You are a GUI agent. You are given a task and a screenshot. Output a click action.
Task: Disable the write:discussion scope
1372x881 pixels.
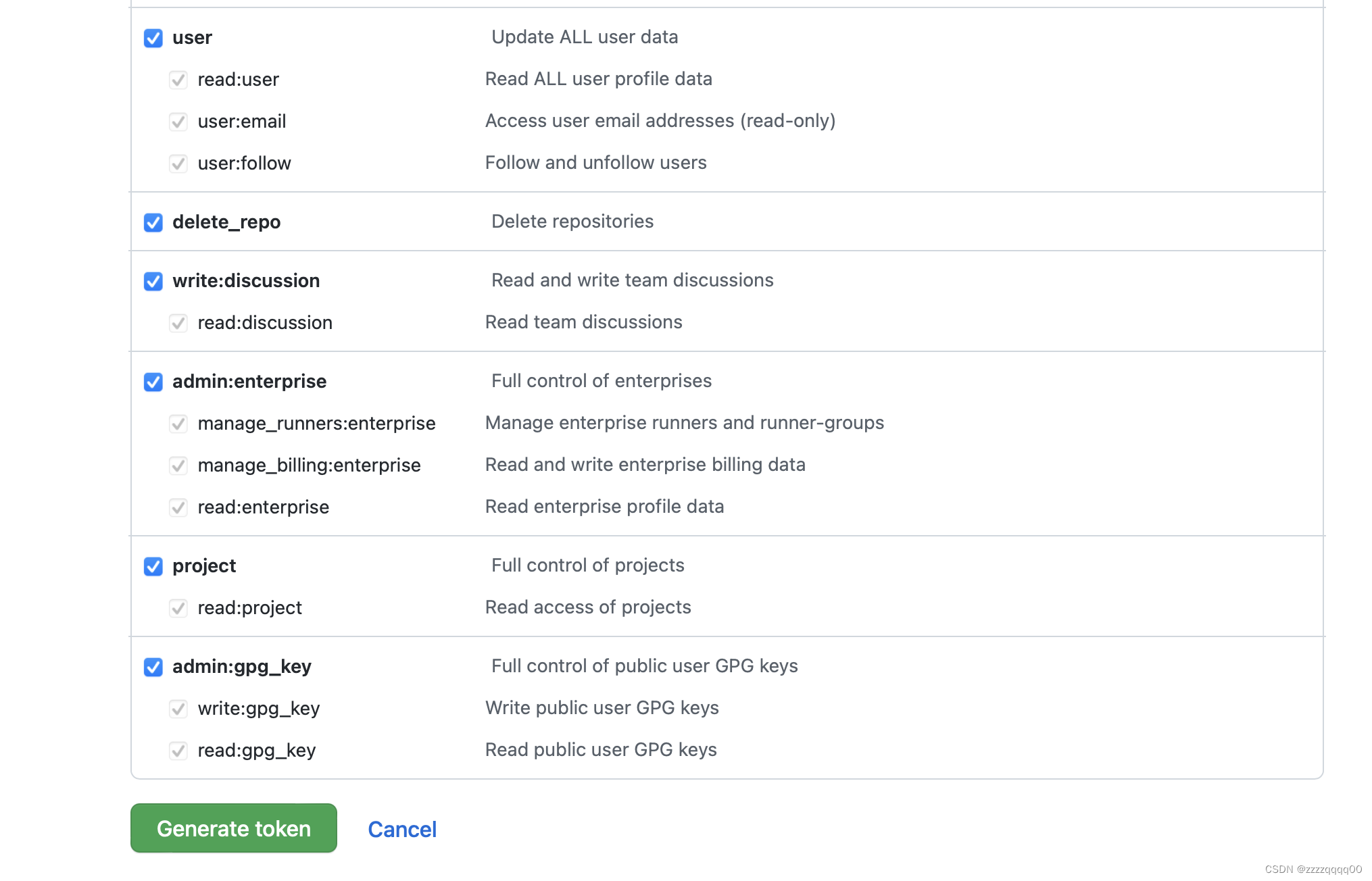(153, 282)
